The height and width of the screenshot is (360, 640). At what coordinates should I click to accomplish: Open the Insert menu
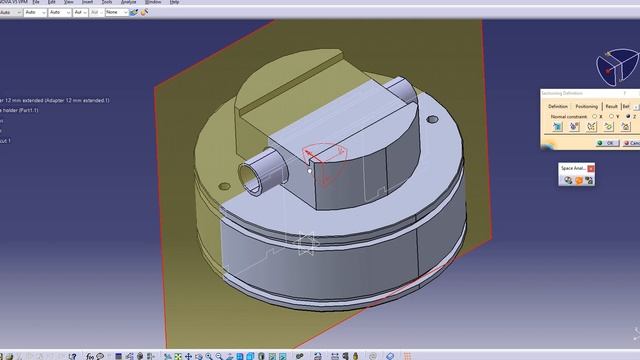pos(87,2)
